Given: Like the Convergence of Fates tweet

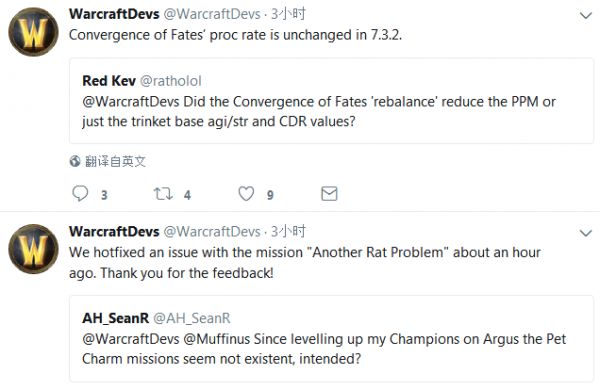Looking at the screenshot, I should (x=246, y=194).
